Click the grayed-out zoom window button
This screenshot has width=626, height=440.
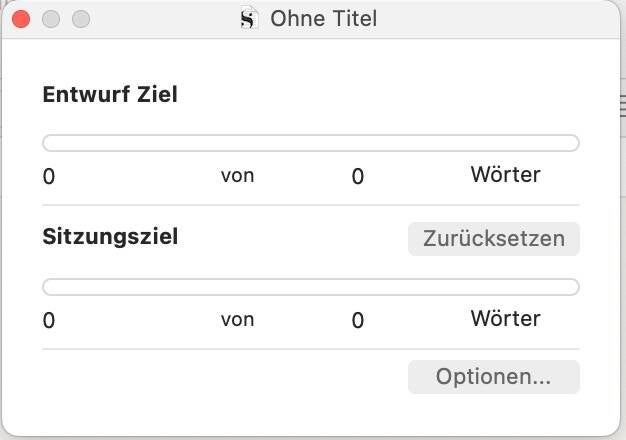point(81,19)
